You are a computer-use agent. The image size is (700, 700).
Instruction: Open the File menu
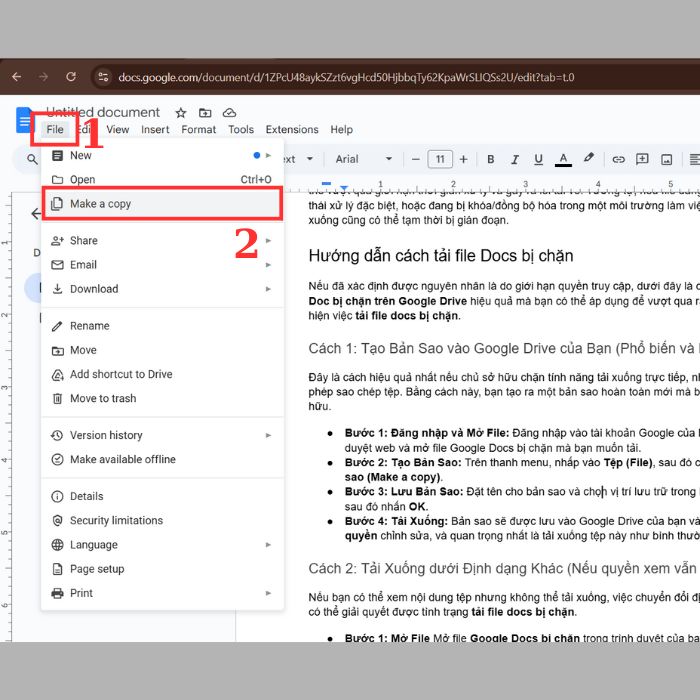coord(55,129)
